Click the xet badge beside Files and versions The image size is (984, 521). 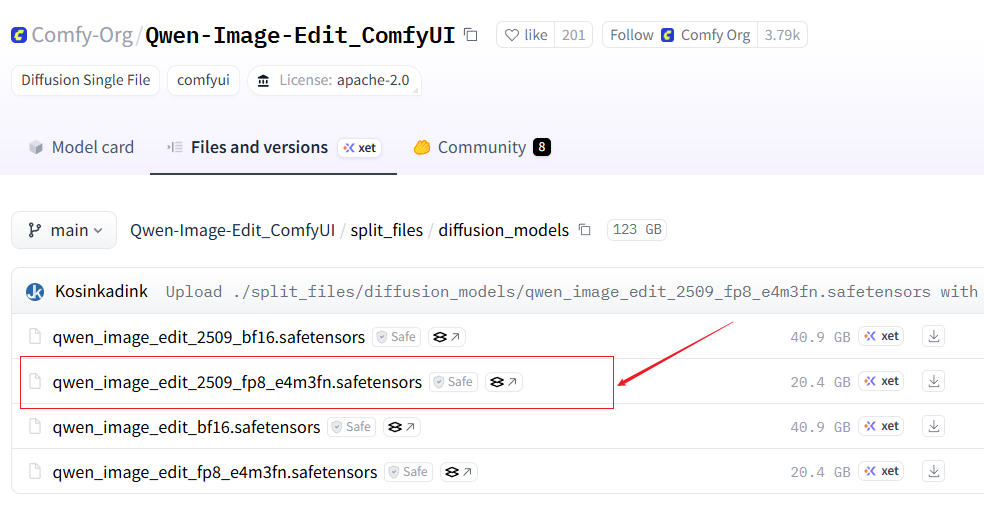click(x=360, y=148)
